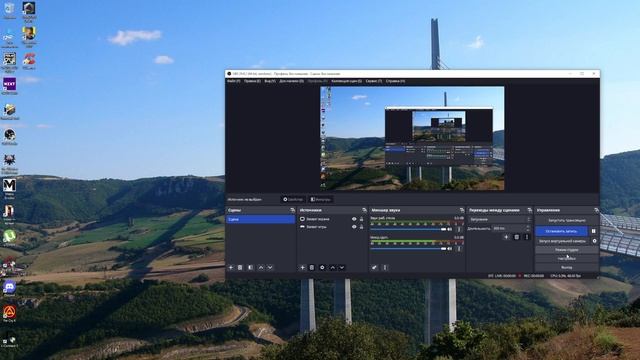This screenshot has height=360, width=640.
Task: Adjust the desktop audio volume slider
Action: pyautogui.click(x=408, y=229)
